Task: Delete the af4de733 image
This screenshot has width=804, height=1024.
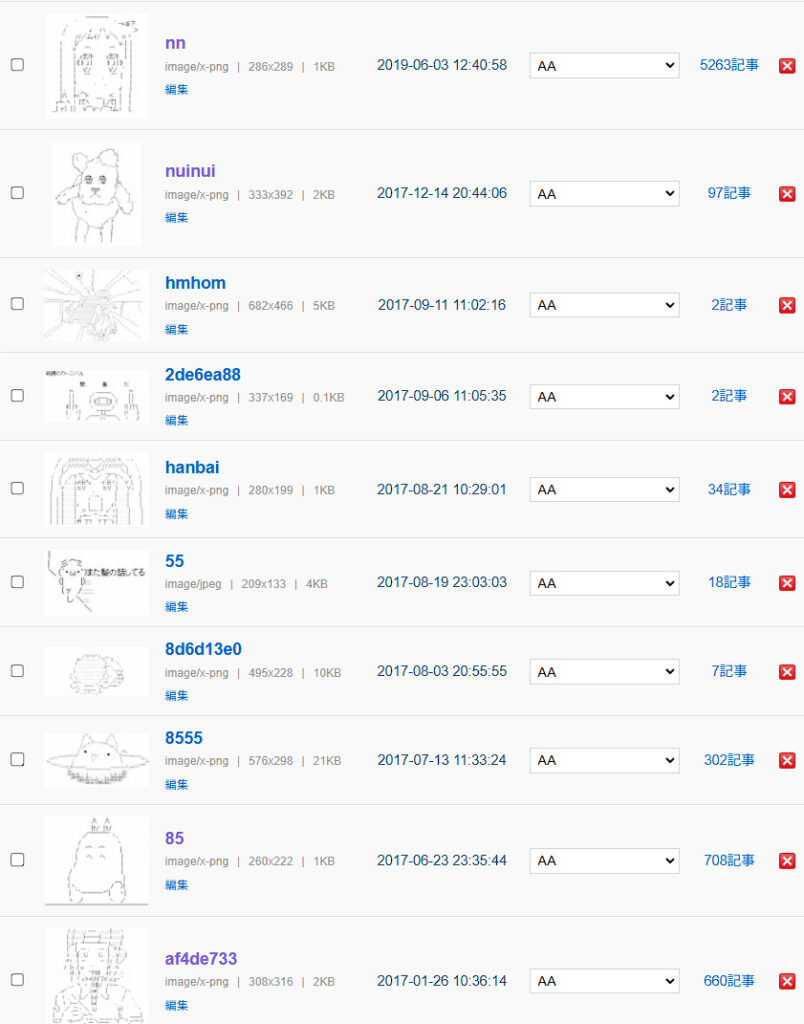Action: (787, 982)
